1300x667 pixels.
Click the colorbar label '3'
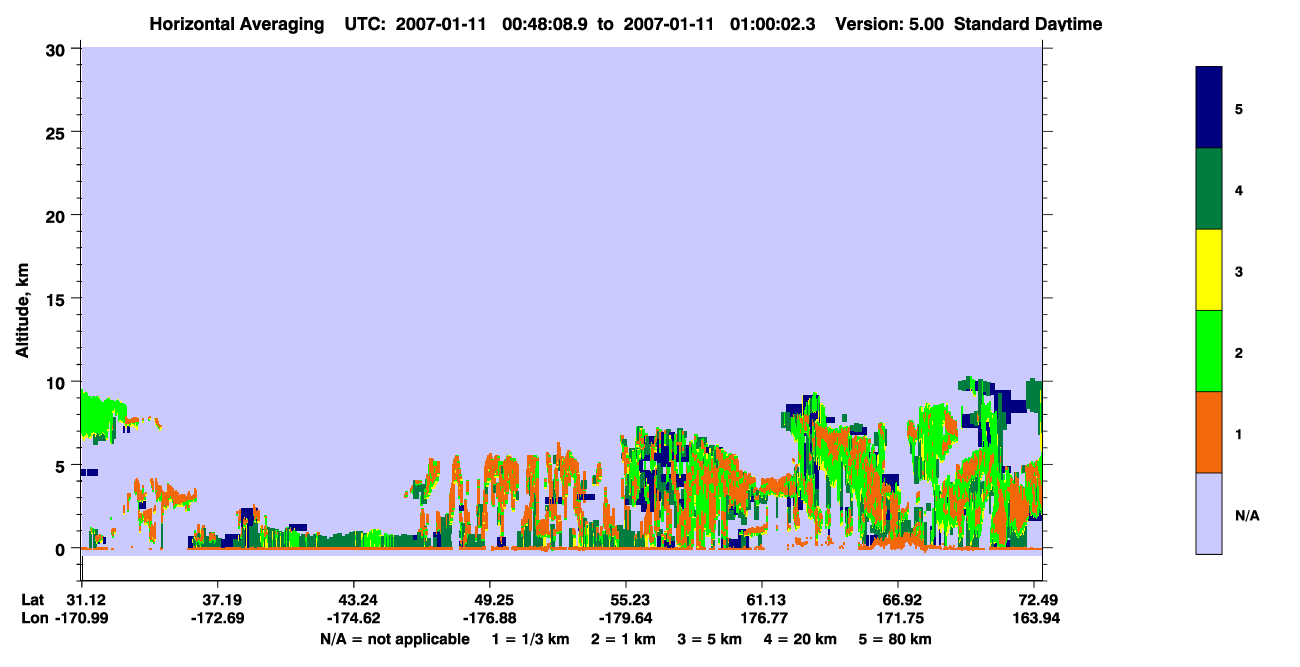(1239, 271)
